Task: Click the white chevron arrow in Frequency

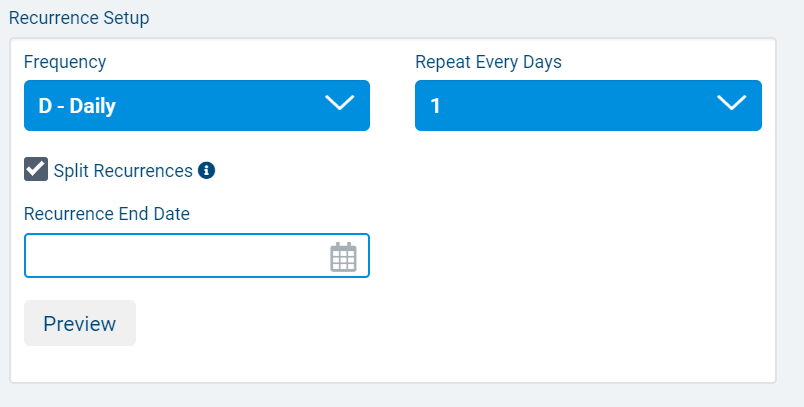Action: click(340, 104)
